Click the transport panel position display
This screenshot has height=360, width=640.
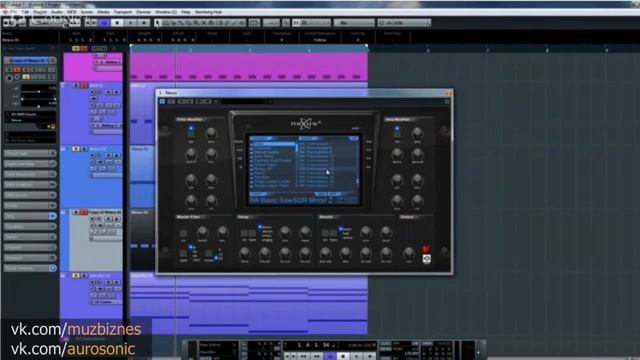(313, 345)
